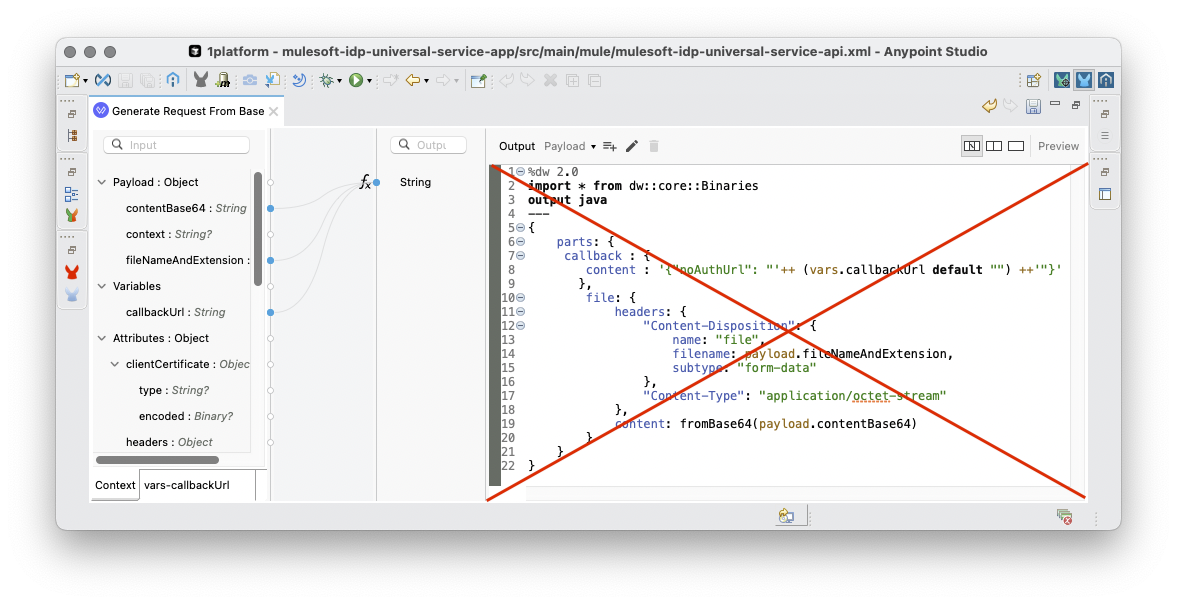Run the Mule application with the green play icon

(x=356, y=80)
